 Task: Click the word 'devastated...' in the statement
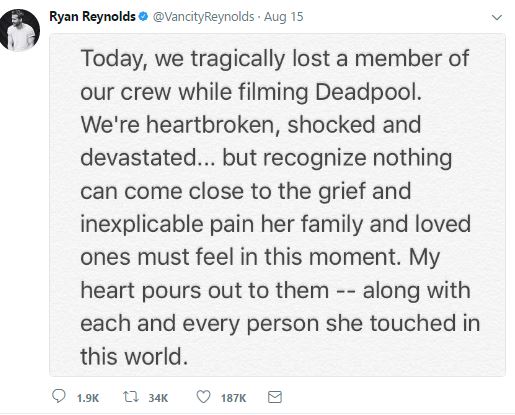(148, 158)
